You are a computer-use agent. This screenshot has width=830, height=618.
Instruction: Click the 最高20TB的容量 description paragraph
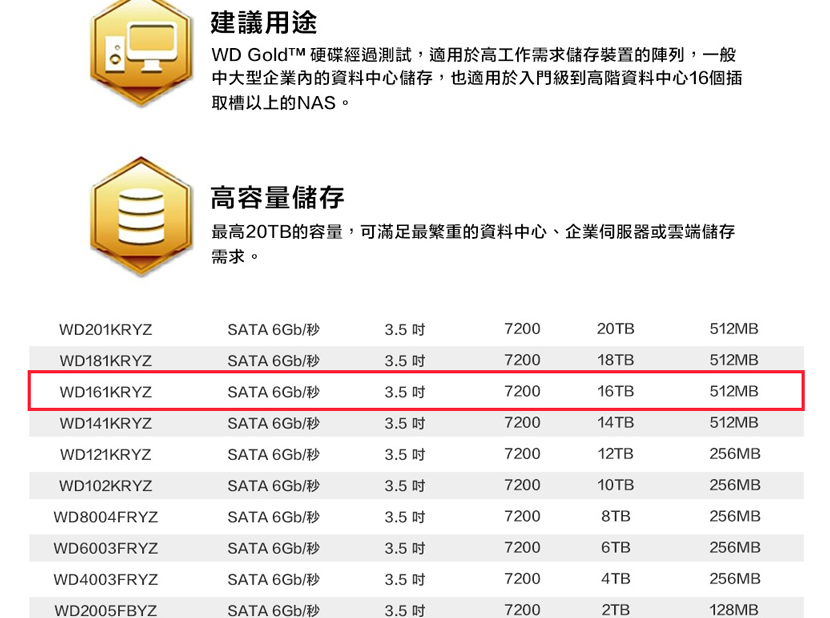coord(473,244)
